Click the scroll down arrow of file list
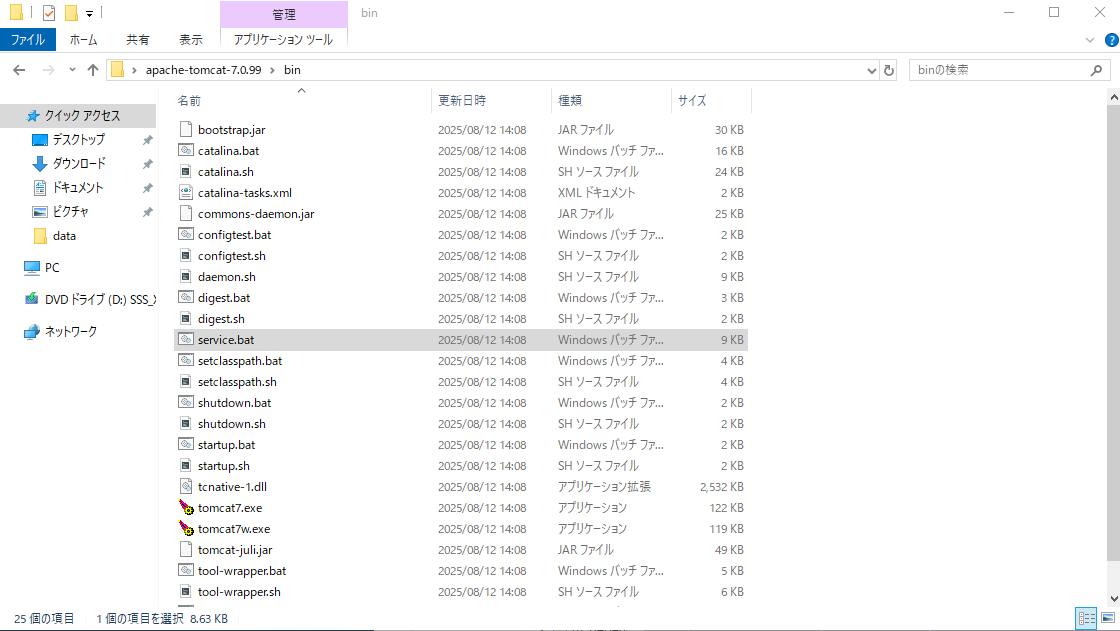Screen dimensions: 1120x631 [1114, 599]
